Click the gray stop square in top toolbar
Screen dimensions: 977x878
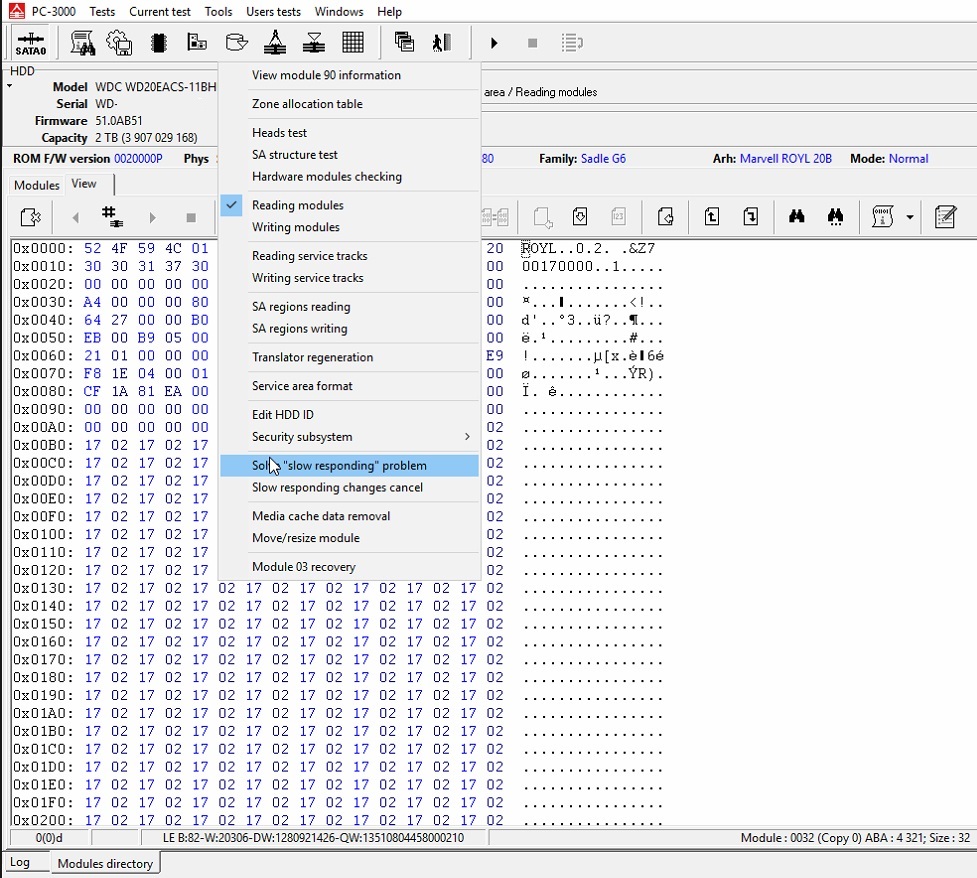(x=532, y=43)
